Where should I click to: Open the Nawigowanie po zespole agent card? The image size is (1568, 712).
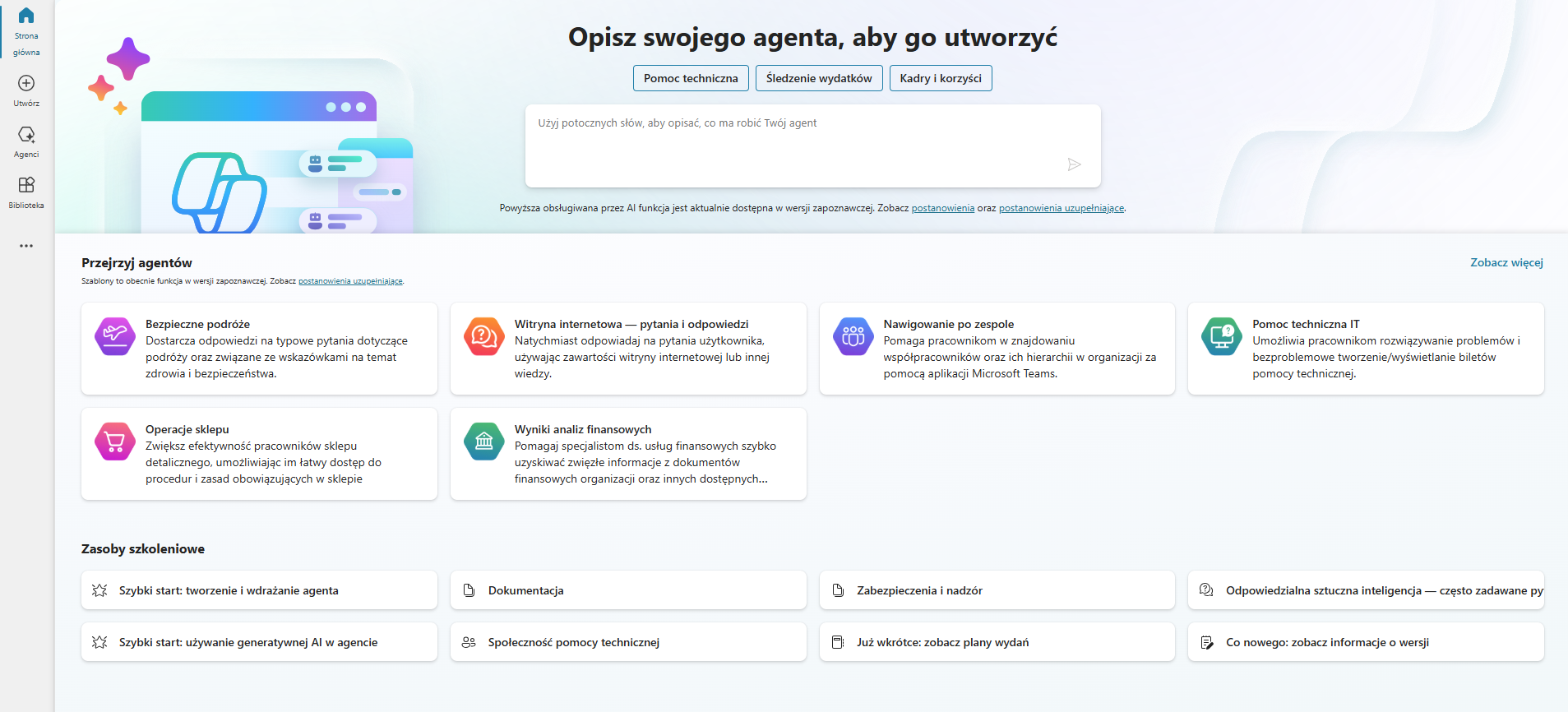(997, 349)
